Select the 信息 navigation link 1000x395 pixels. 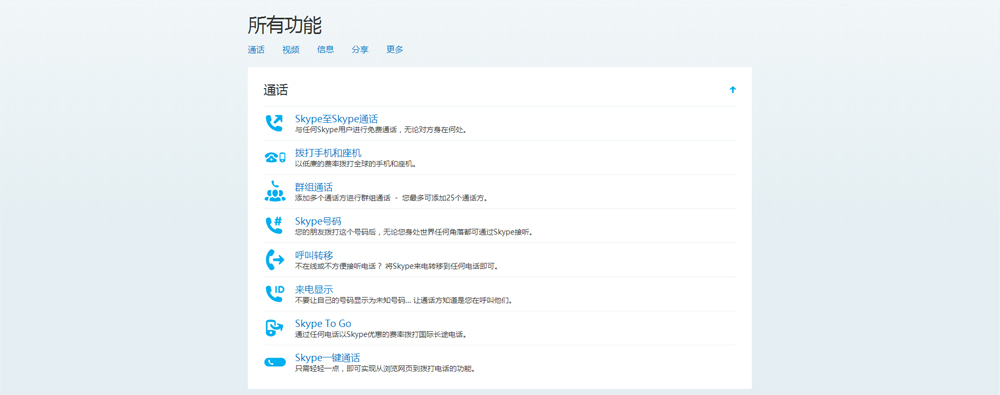coord(325,49)
